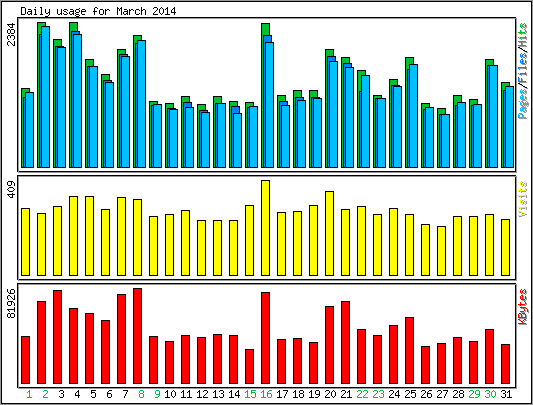Screen dimensions: 533x405
Task: Click the yellow Visits bar for day 20
Action: click(x=329, y=233)
